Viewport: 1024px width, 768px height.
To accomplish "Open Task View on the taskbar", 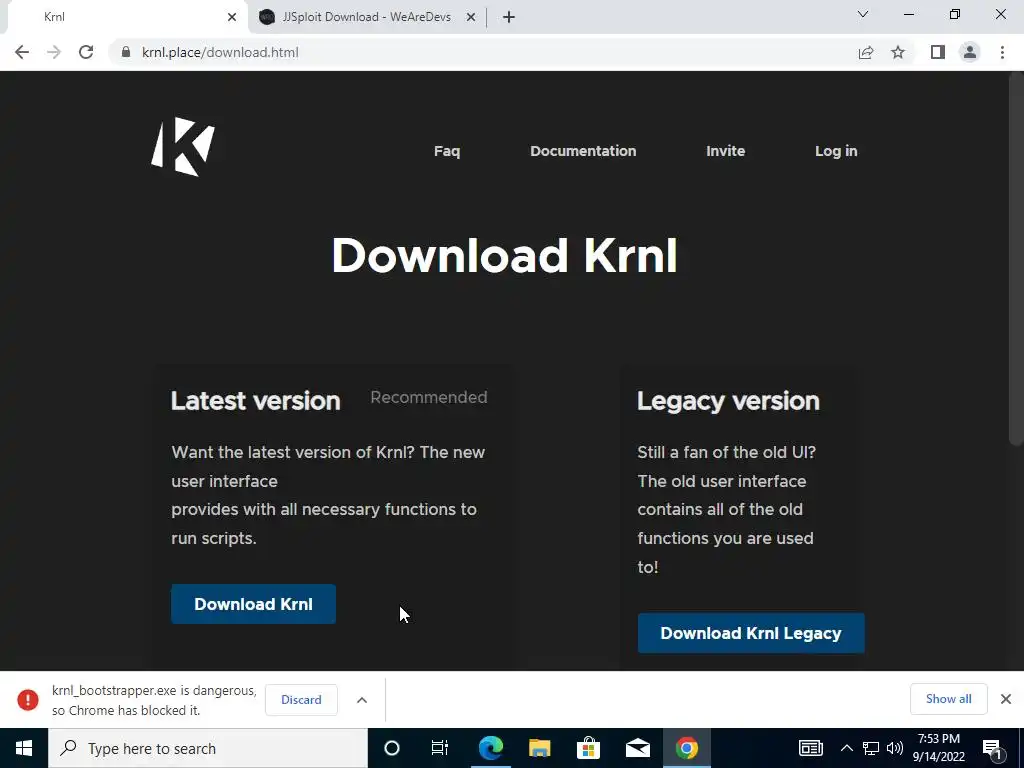I will click(x=440, y=748).
